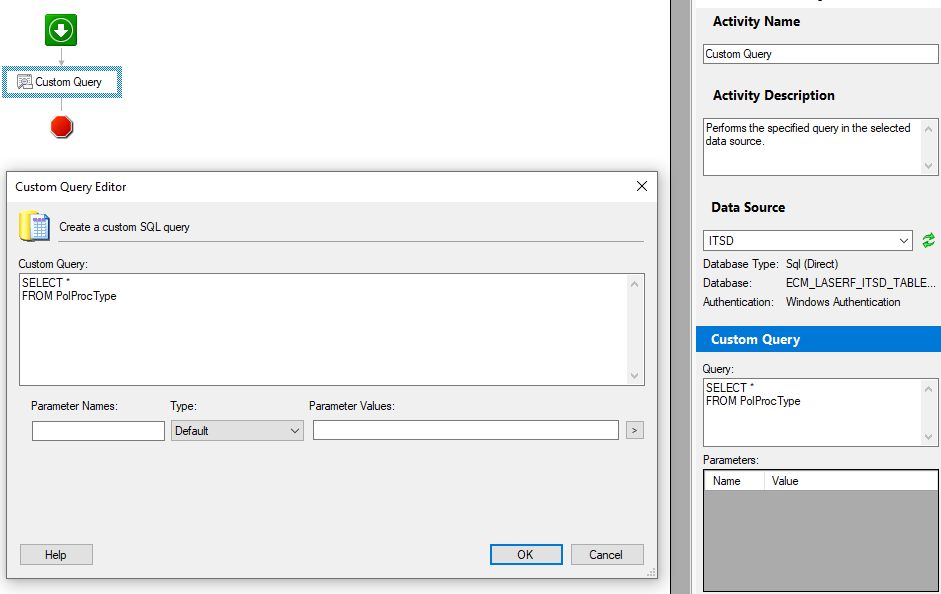Screen dimensions: 941x594
Task: Open Help for the query editor
Action: (56, 554)
